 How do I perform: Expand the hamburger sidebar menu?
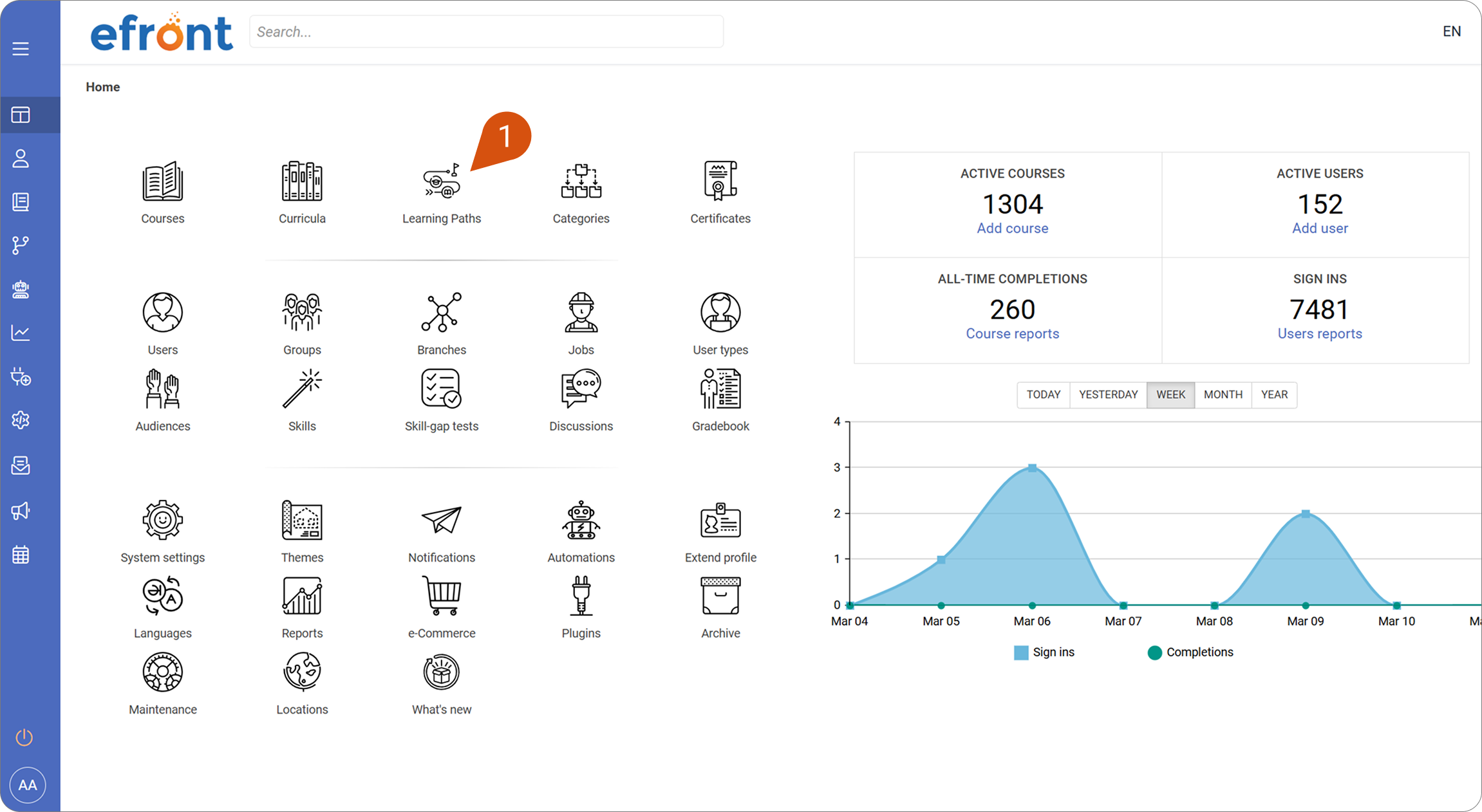click(x=21, y=49)
